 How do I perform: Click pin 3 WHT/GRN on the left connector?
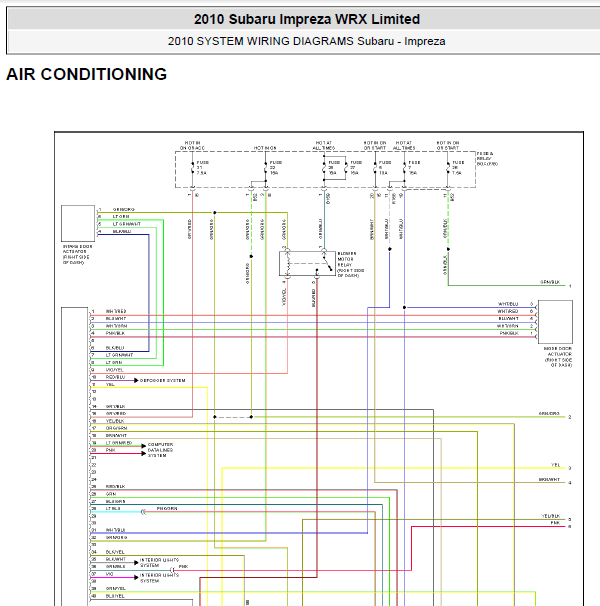[116, 326]
